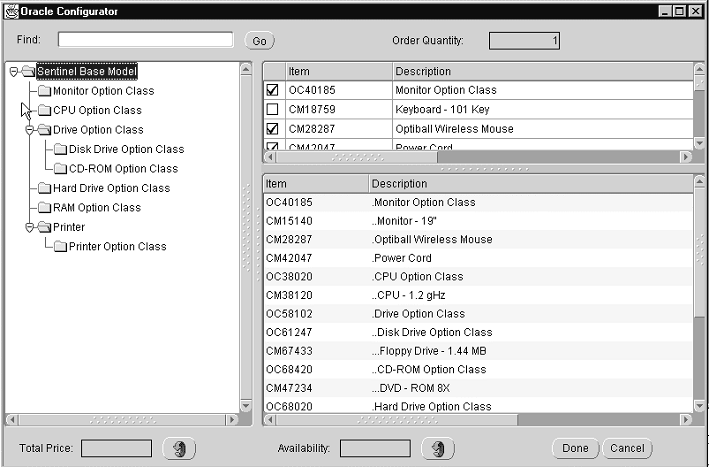Uncheck the CM28287 Optiball Wireless Mouse checkbox

[272, 129]
